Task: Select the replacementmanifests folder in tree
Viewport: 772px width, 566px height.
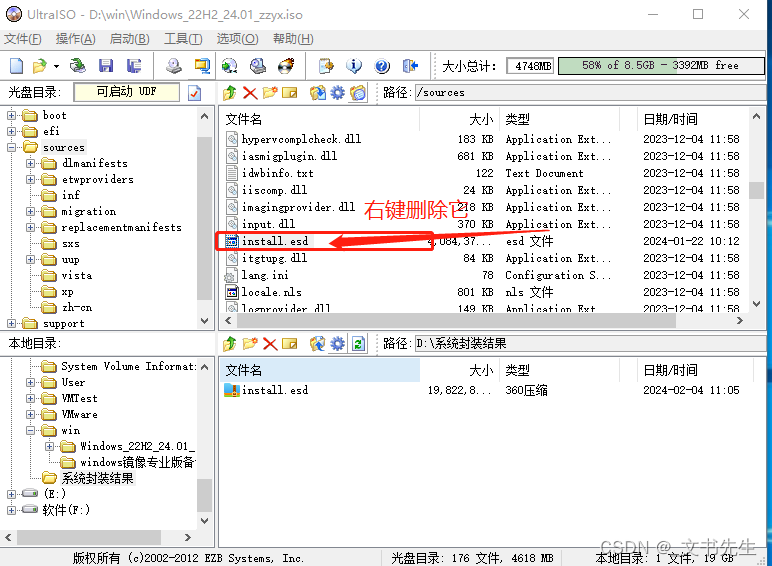Action: click(x=121, y=227)
